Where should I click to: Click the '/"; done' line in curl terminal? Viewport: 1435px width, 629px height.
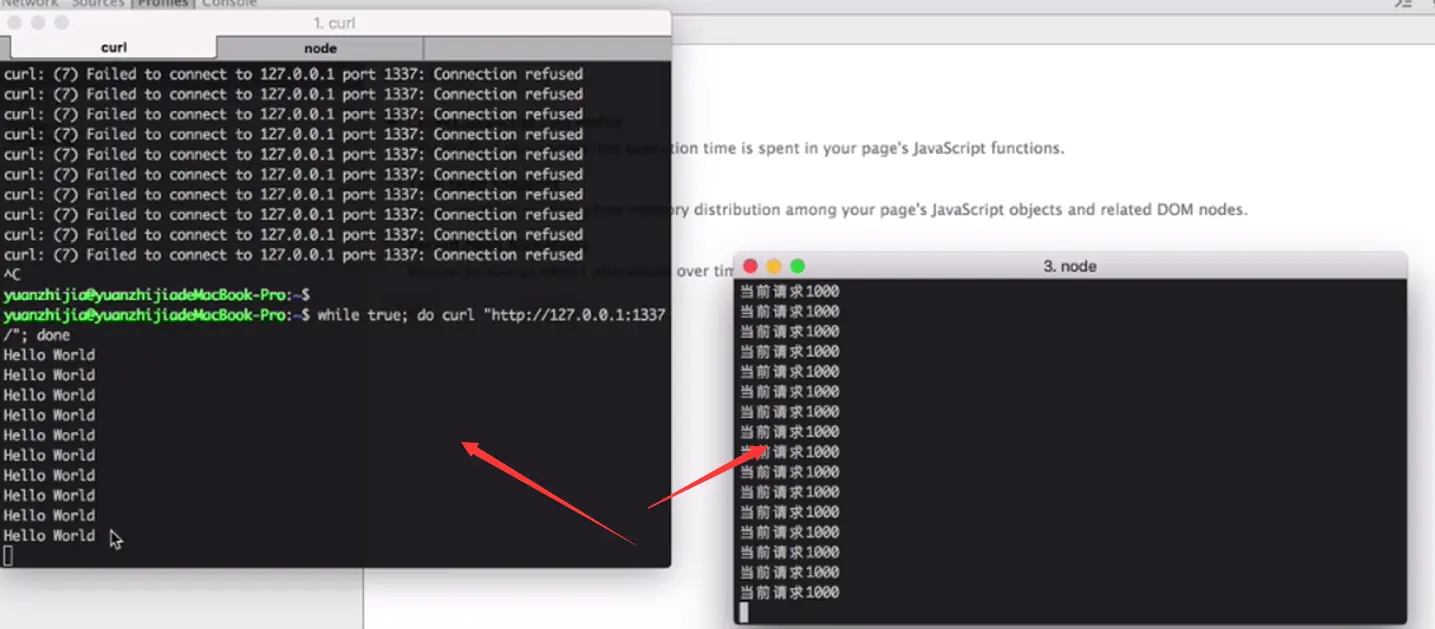37,335
